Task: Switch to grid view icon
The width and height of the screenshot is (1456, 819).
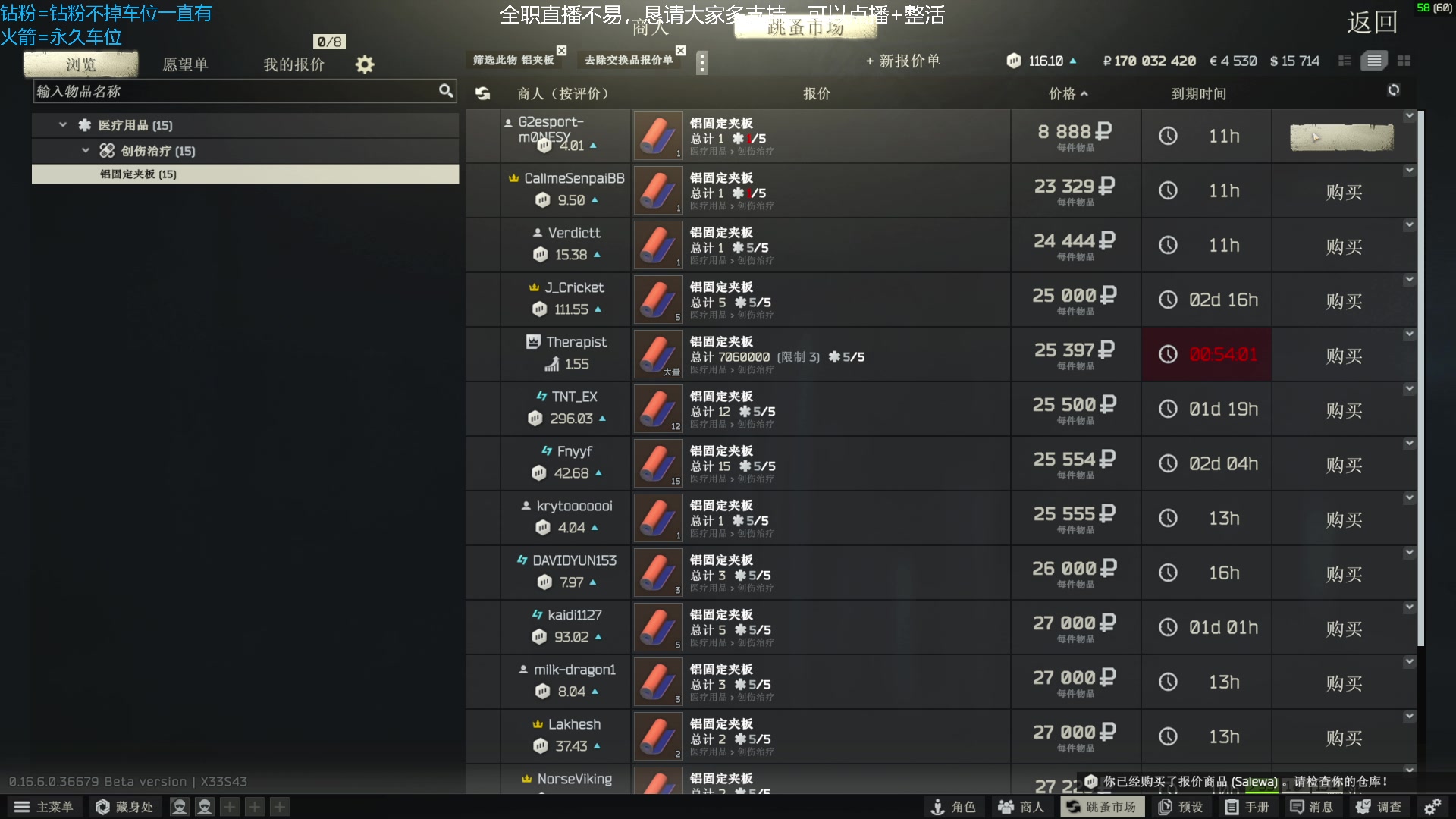Action: click(x=1404, y=61)
